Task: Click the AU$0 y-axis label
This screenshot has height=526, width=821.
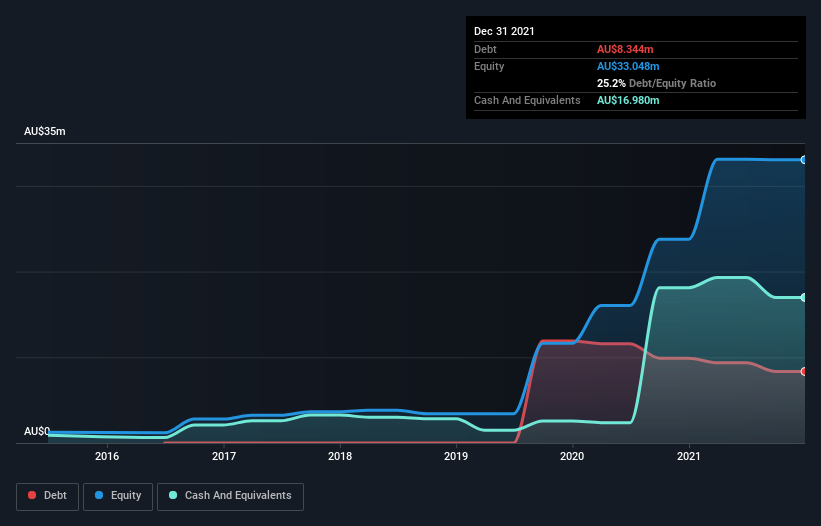Action: 37,431
